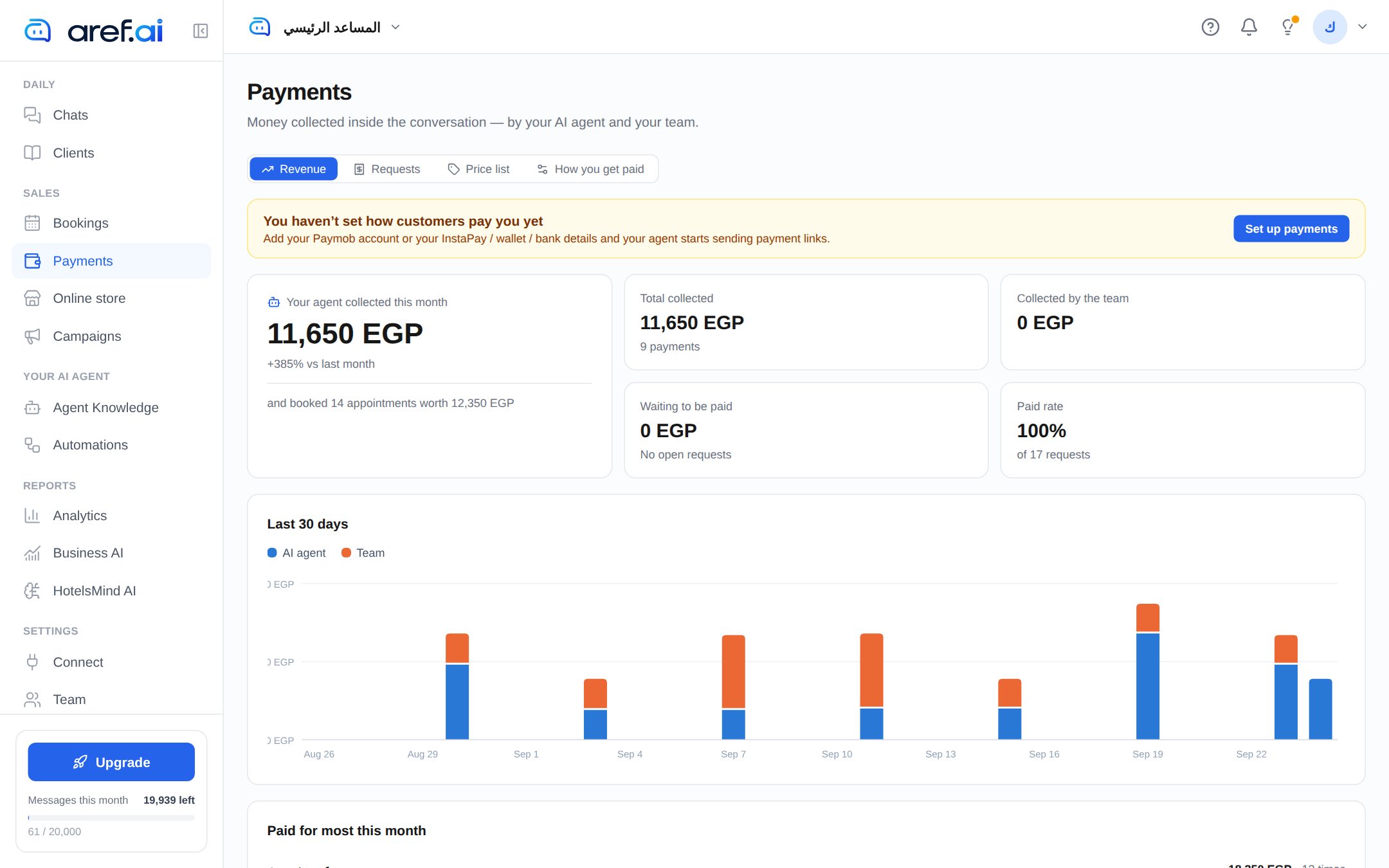Click the Paid rate 100% value

coord(1041,431)
